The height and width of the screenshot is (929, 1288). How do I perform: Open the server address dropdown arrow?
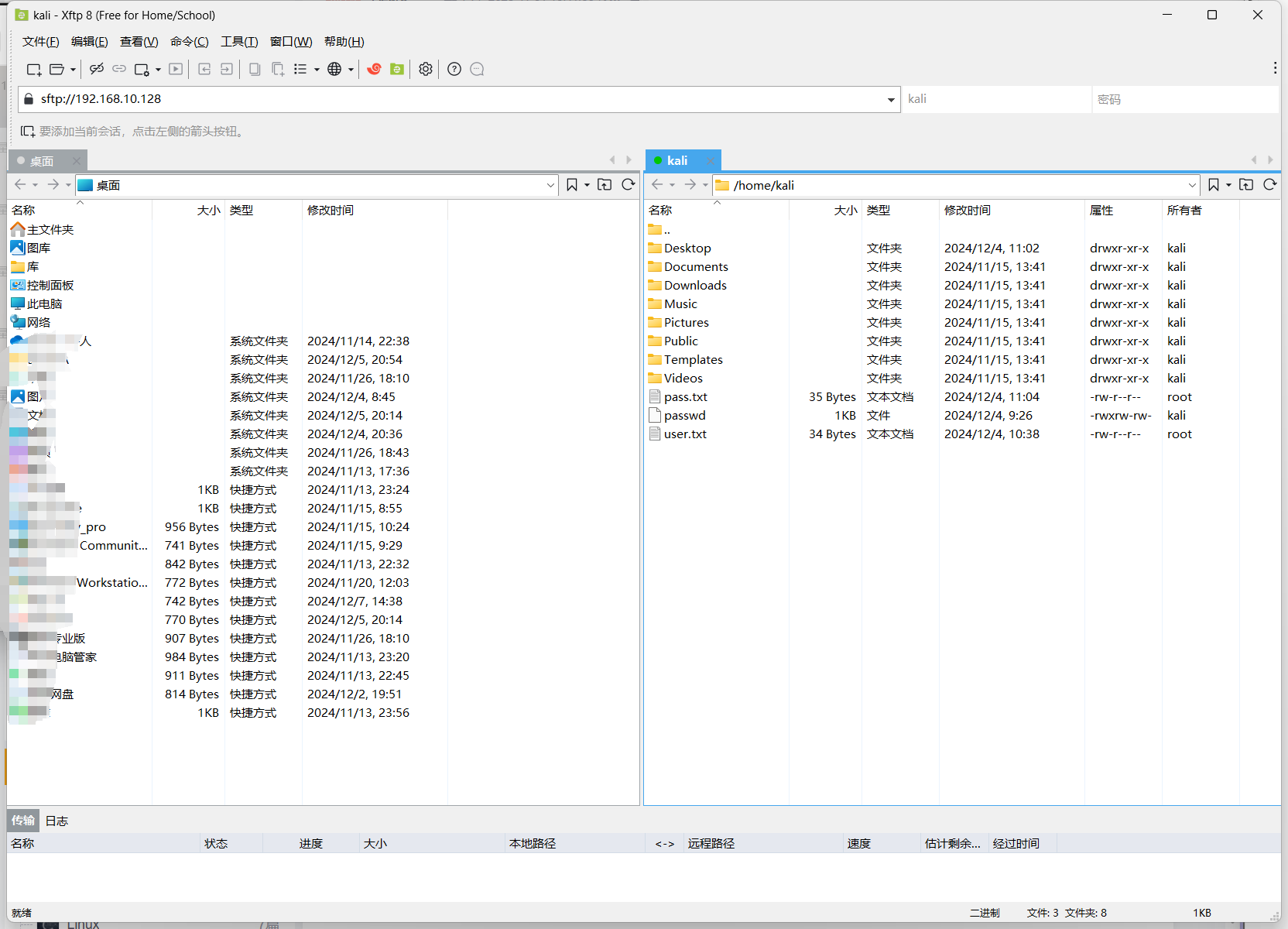pos(891,99)
